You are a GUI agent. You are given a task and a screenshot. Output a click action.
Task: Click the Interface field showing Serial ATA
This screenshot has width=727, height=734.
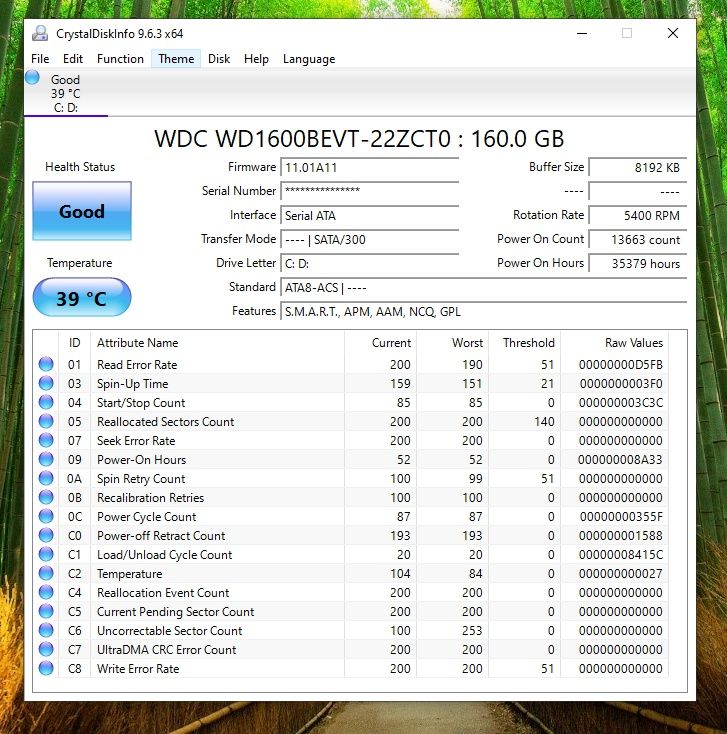369,215
